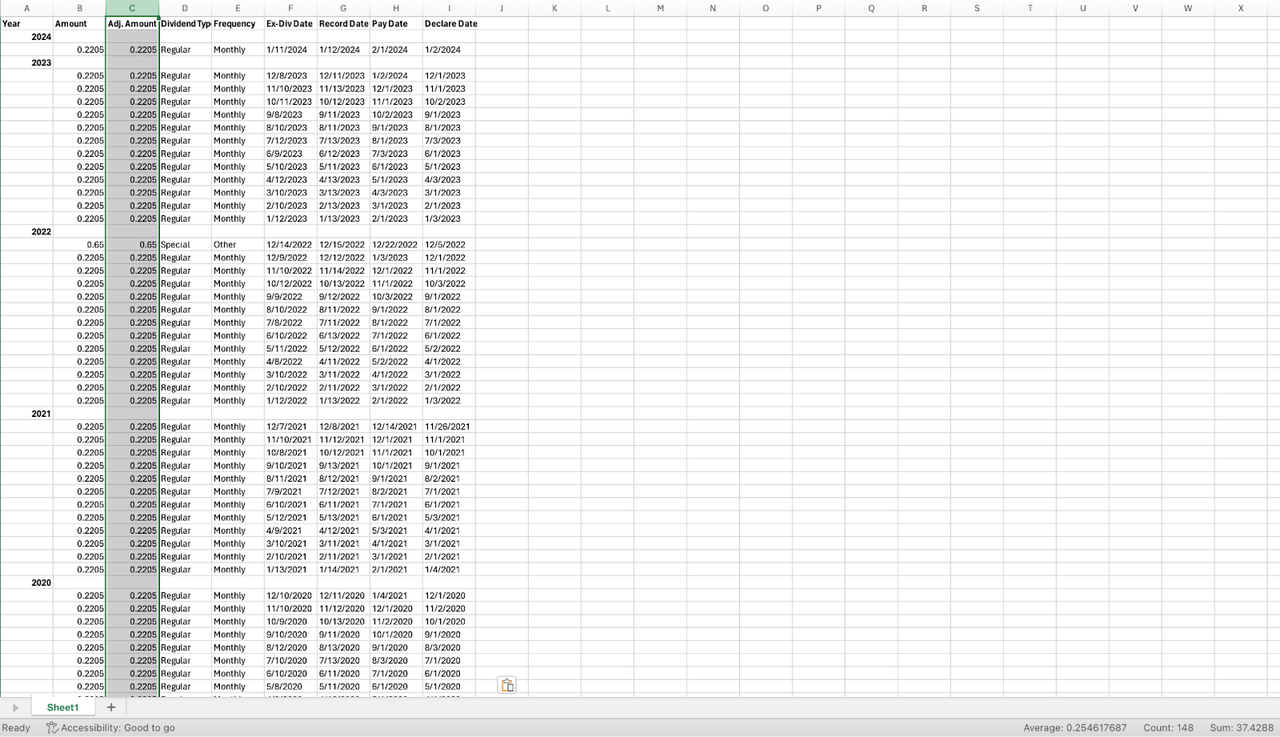Image resolution: width=1280 pixels, height=737 pixels.
Task: Select declare date cell 11/26/2021
Action: 449,427
